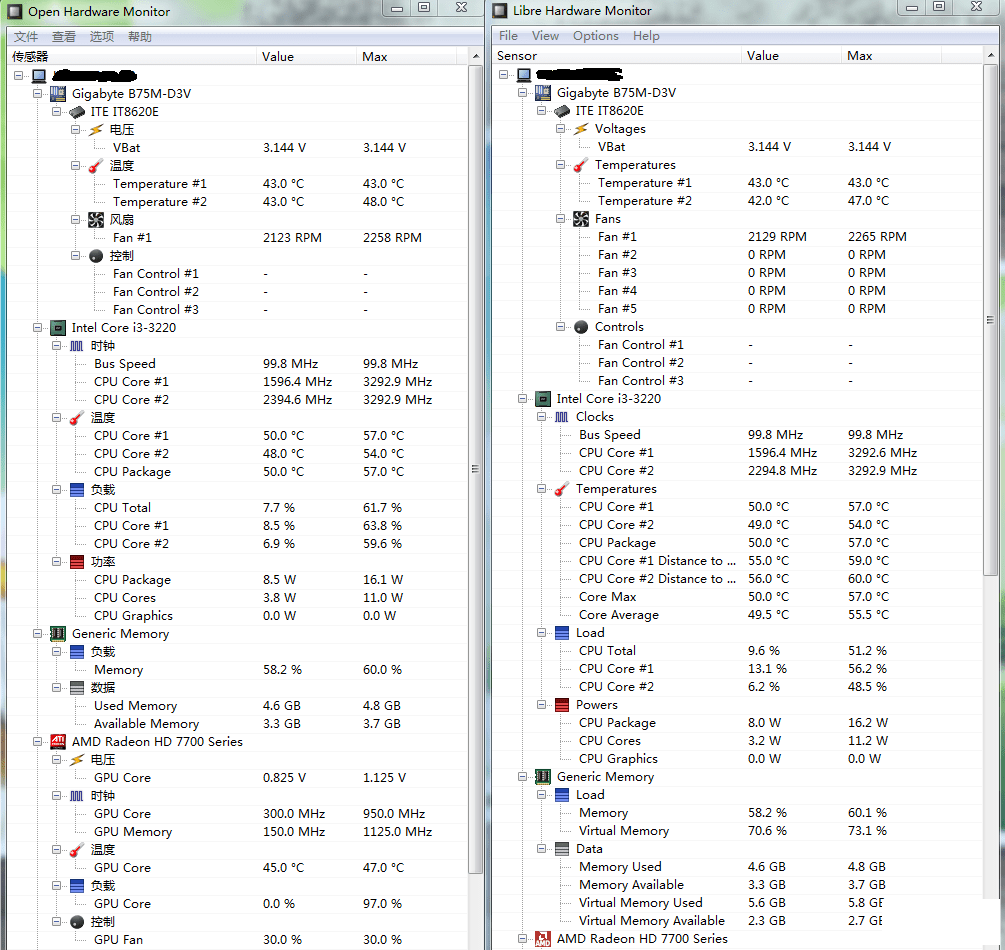Click the motherboard icon beside Gigabyte B75M-D3V in Libre Hardware Monitor

click(x=543, y=93)
